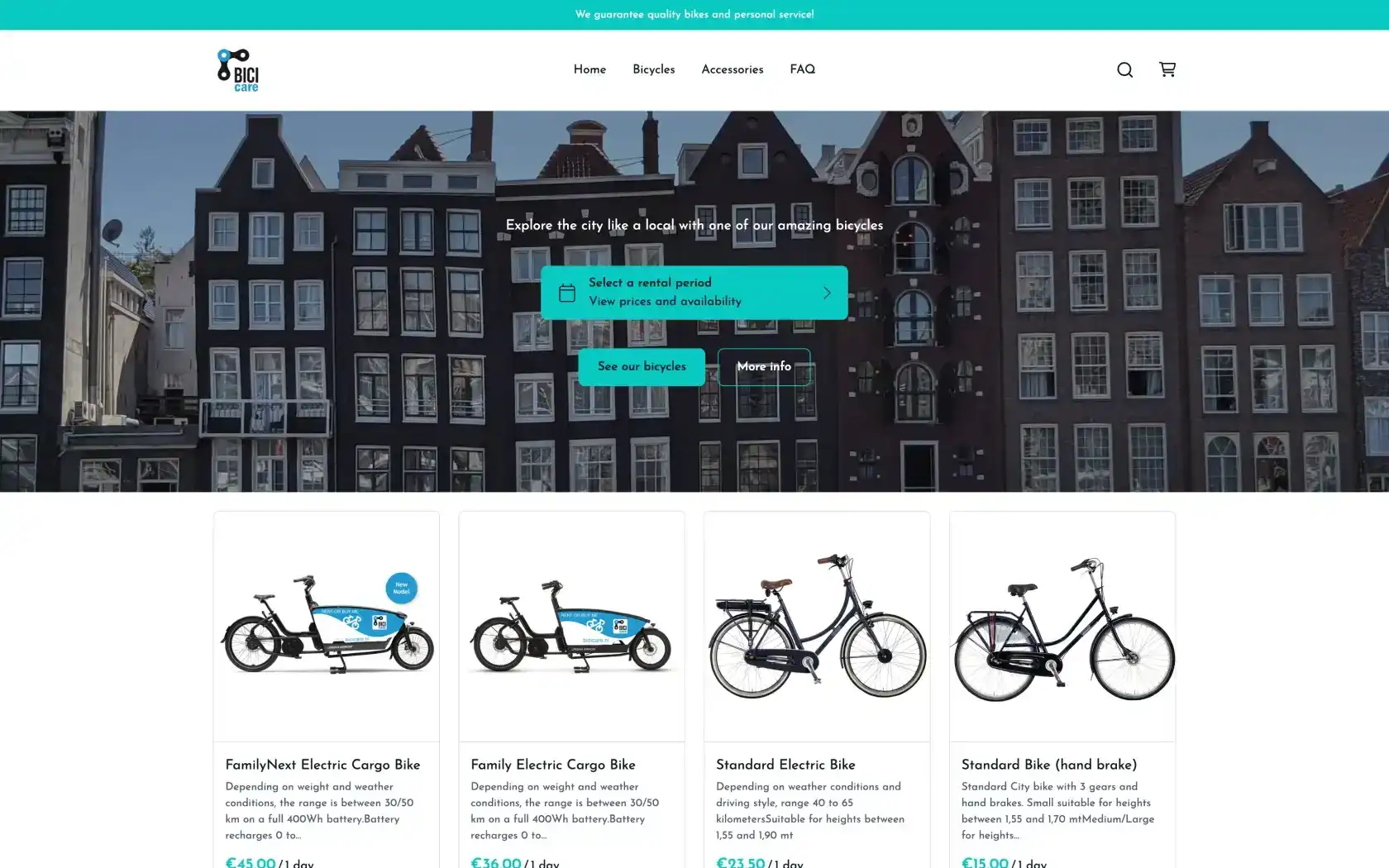Open the Standard Bike (hand brake) listing

click(1049, 765)
